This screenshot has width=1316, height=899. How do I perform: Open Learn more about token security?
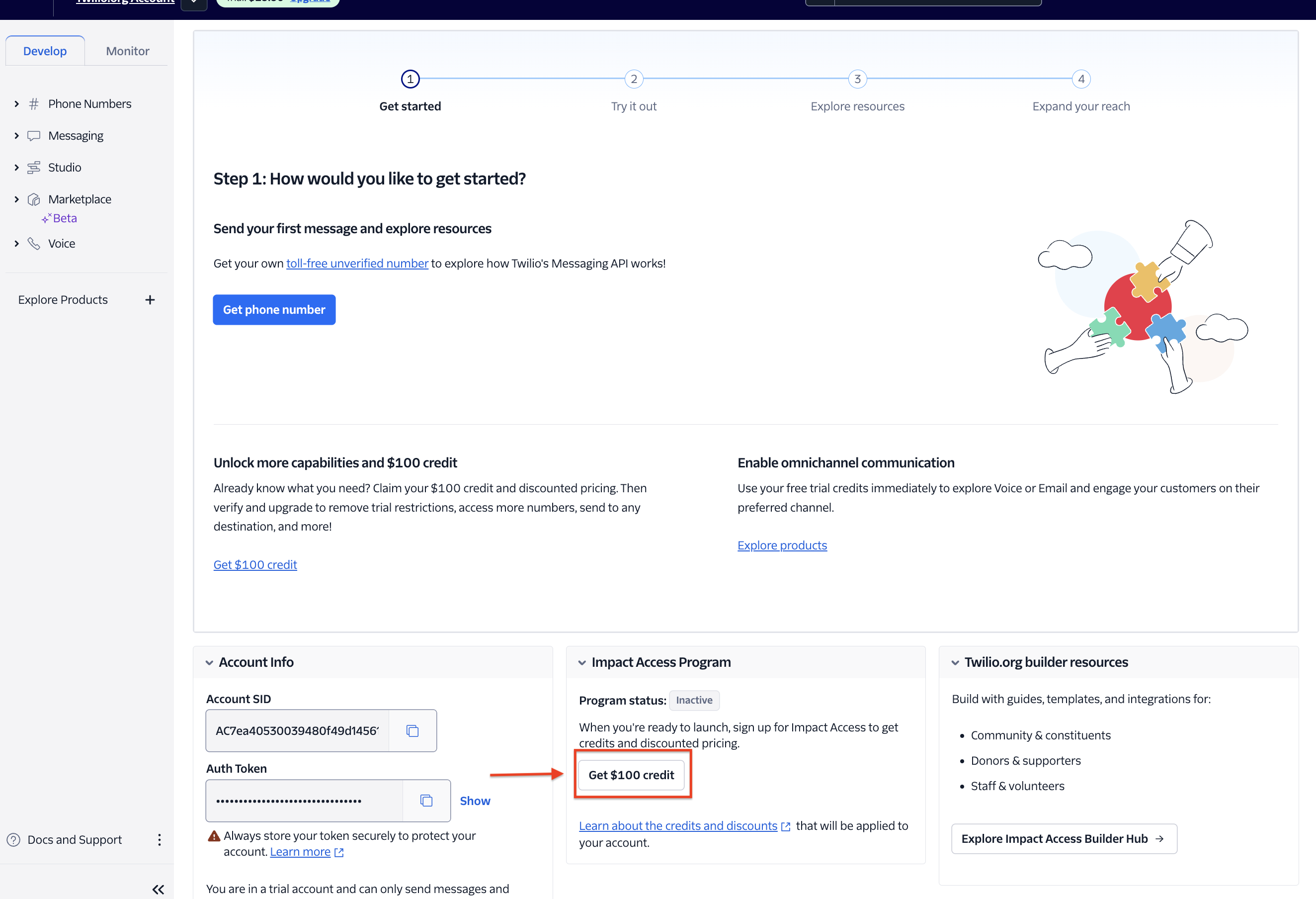click(300, 852)
